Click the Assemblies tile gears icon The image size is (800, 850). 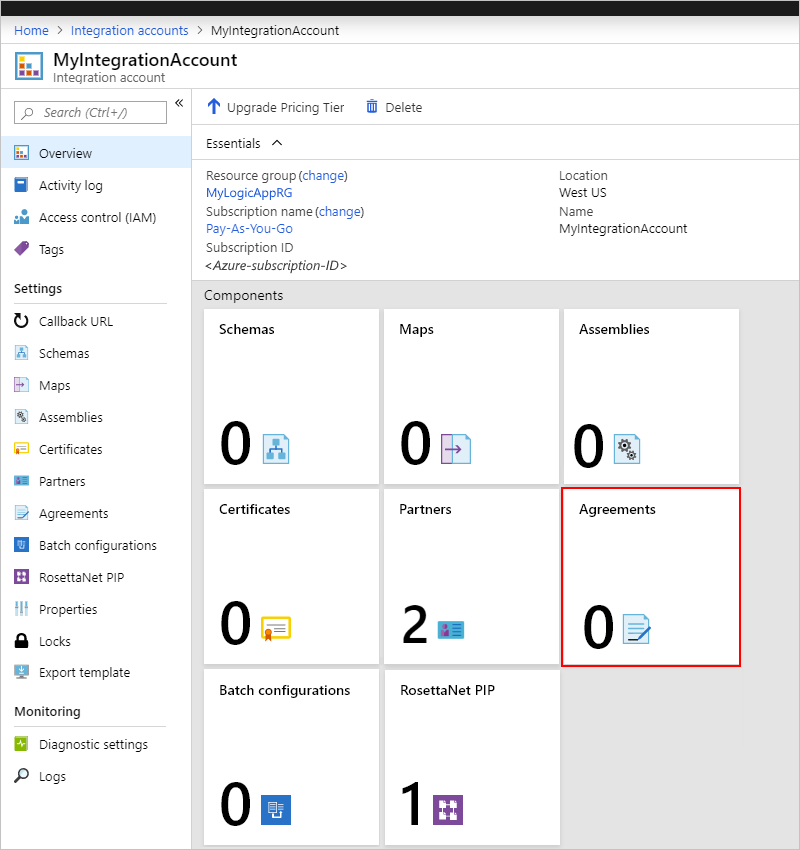tap(627, 449)
